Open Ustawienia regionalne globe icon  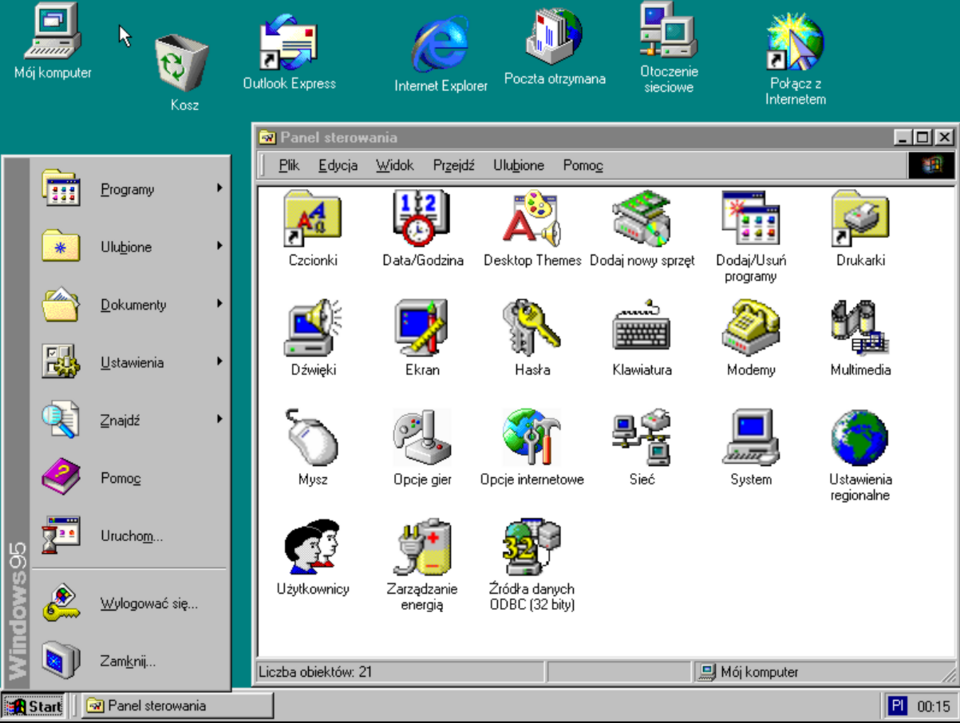pos(860,437)
